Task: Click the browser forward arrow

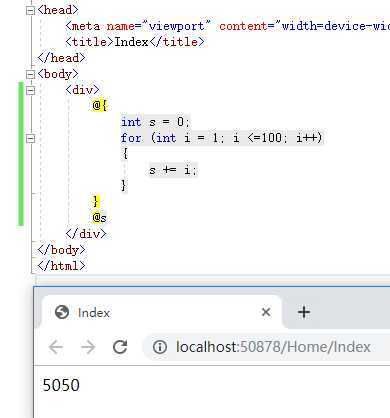Action: point(88,347)
